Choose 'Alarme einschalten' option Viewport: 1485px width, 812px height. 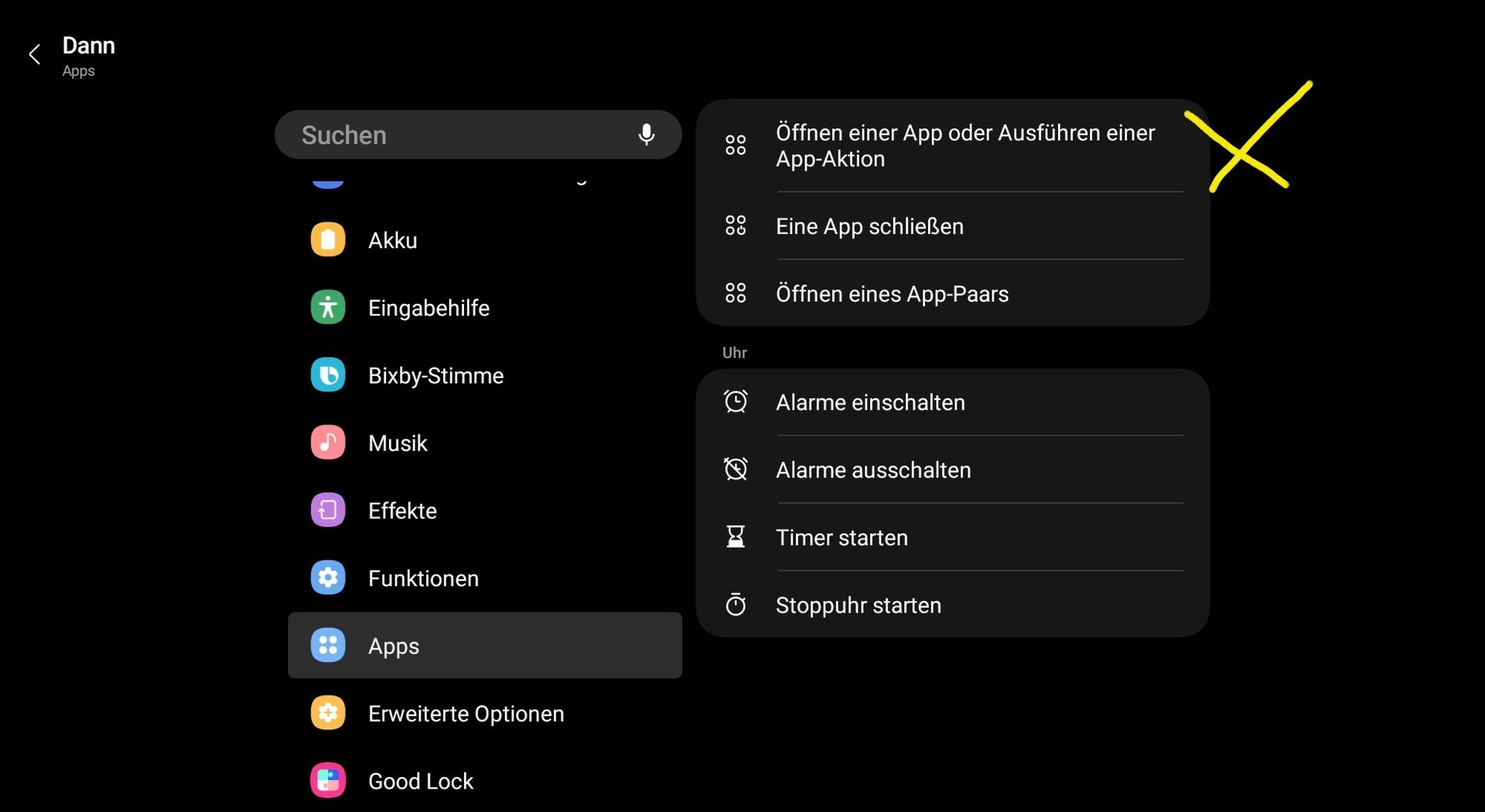[953, 402]
